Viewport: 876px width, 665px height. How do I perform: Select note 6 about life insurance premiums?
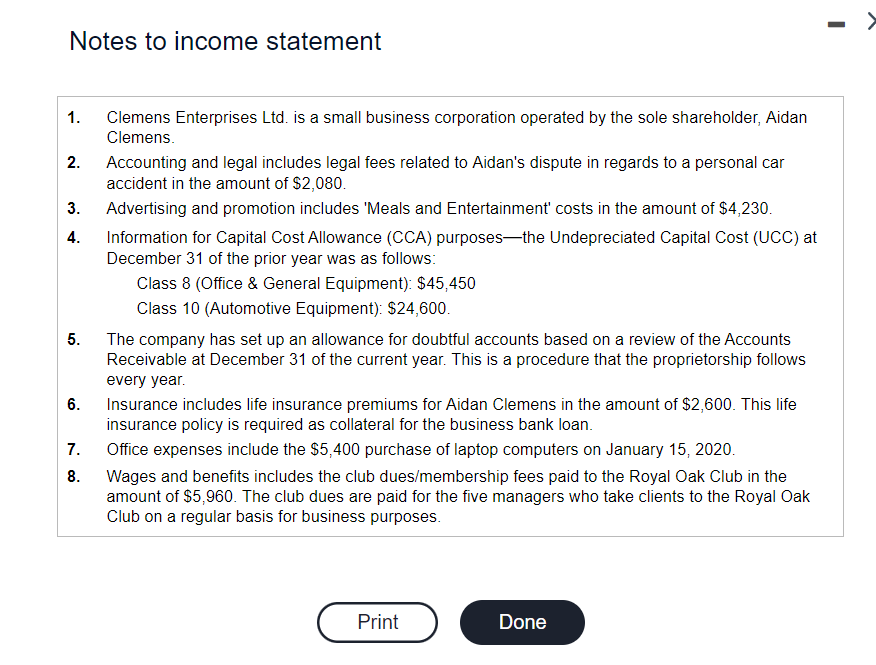pos(448,414)
